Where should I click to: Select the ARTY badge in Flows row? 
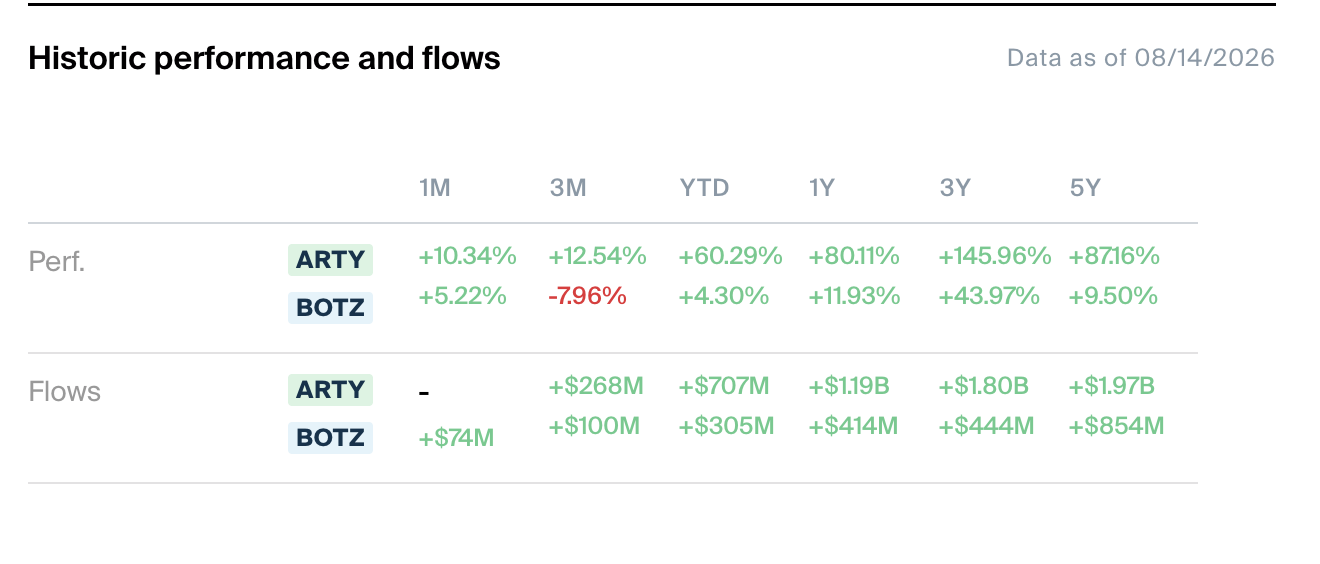coord(330,389)
